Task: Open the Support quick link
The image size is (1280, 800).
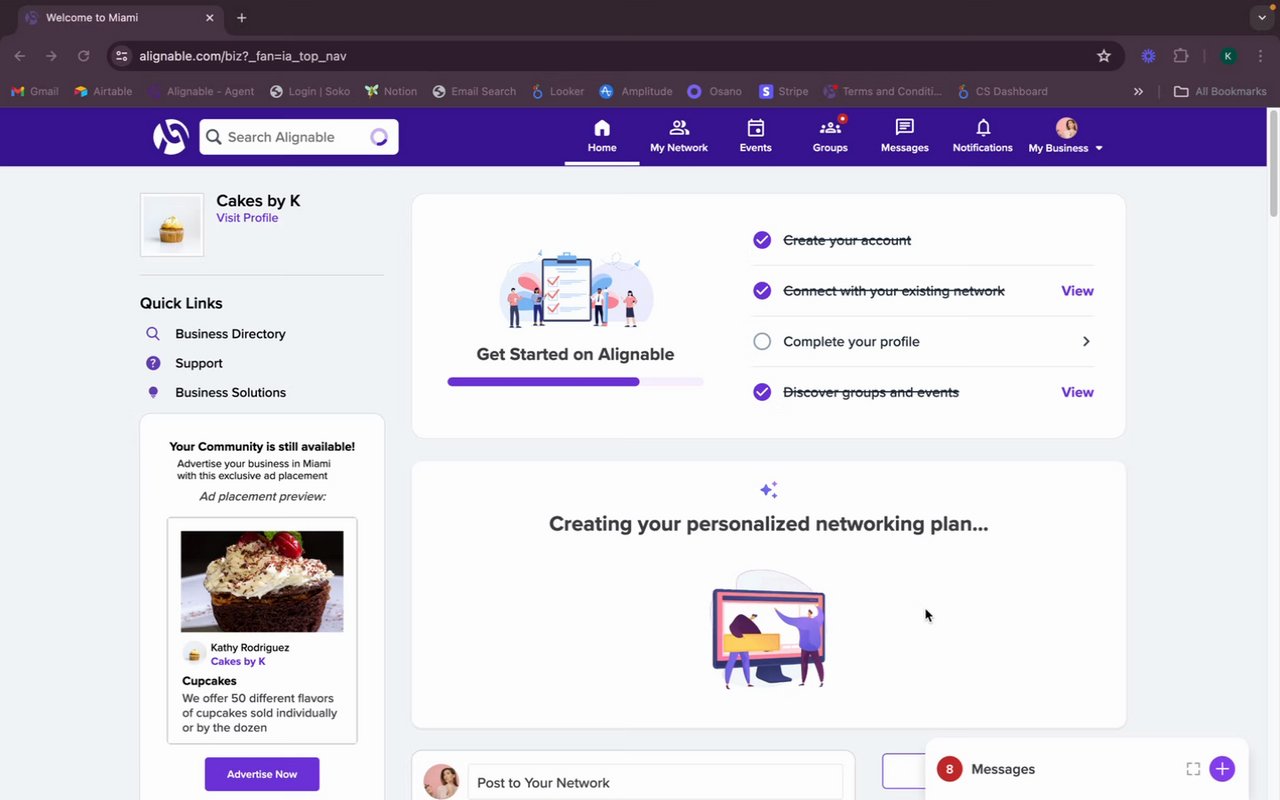Action: pos(199,363)
